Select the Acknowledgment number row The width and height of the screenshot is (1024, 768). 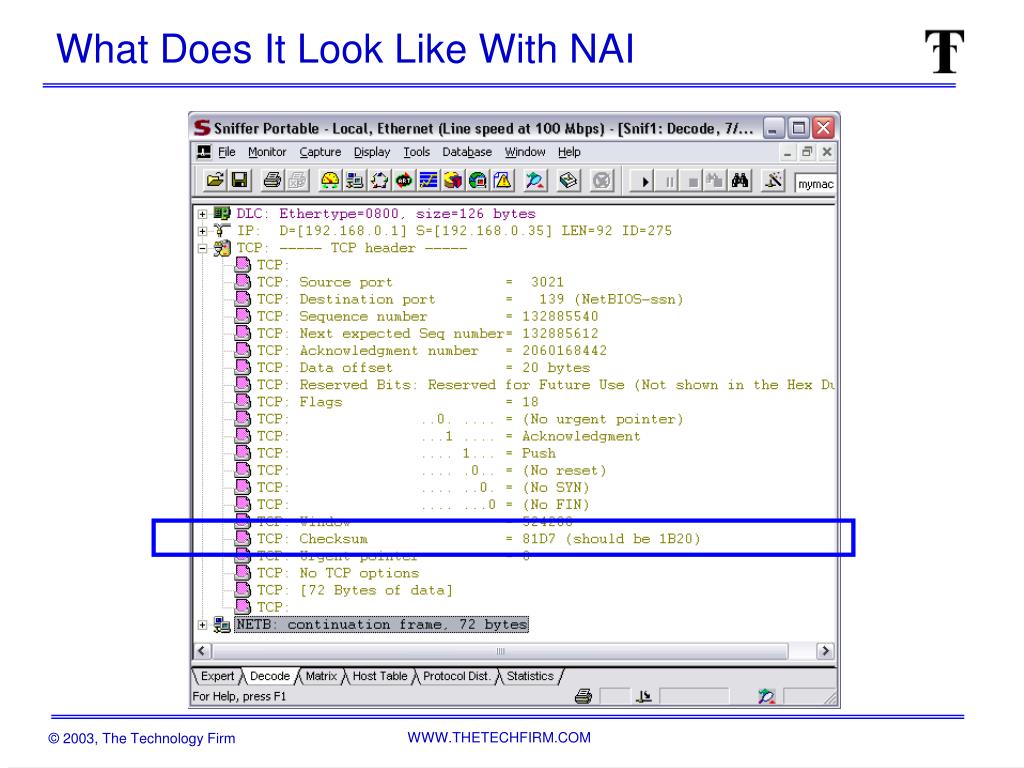[x=421, y=351]
